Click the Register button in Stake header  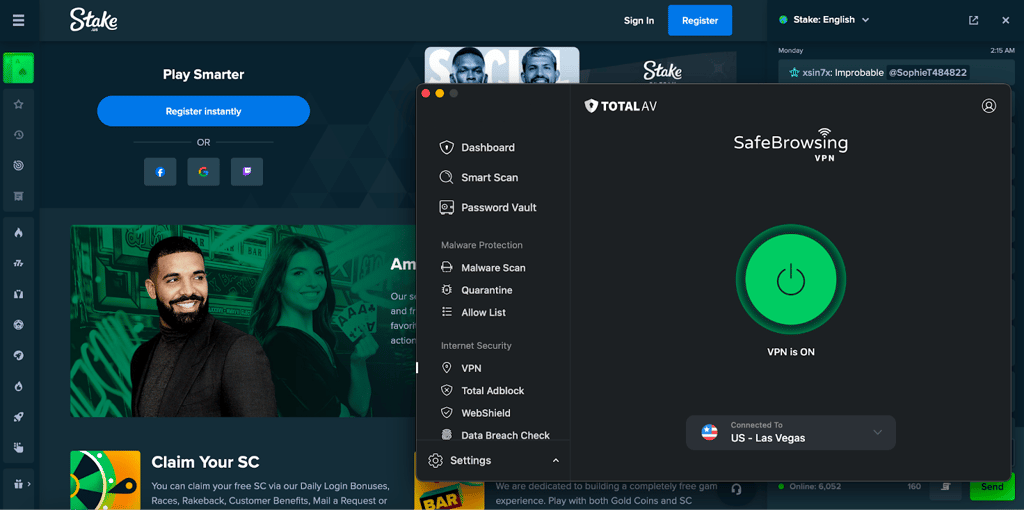[x=700, y=20]
